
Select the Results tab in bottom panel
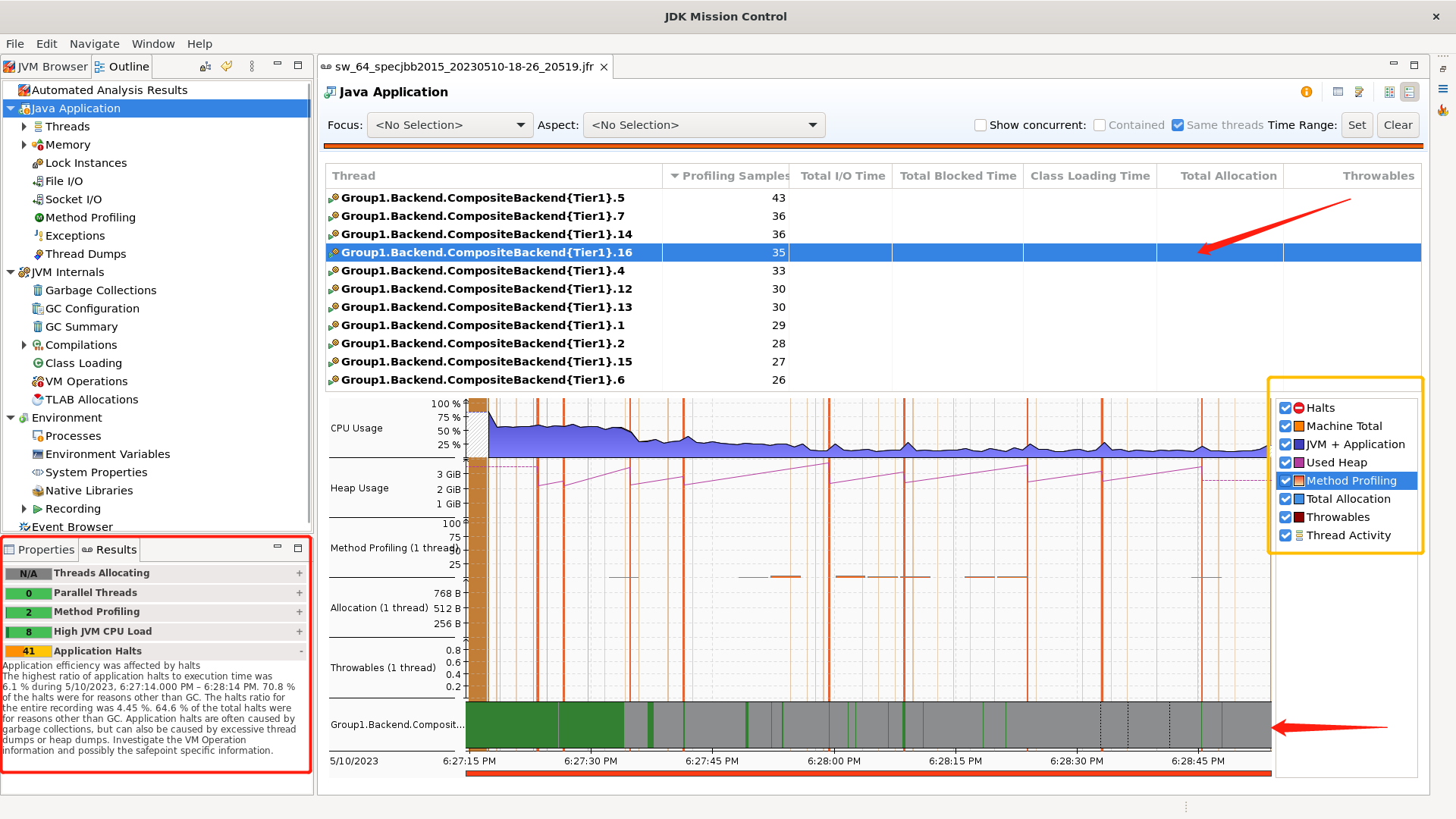point(109,549)
